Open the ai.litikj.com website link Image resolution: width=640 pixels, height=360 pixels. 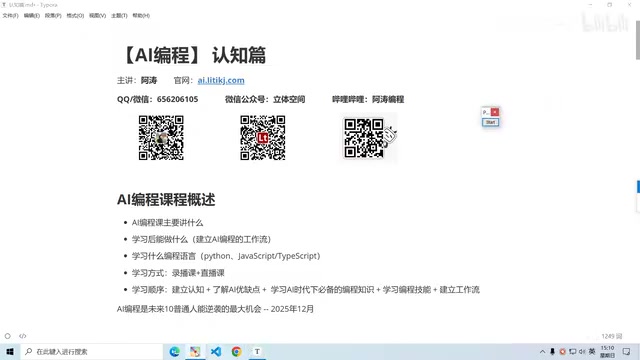tap(221, 80)
